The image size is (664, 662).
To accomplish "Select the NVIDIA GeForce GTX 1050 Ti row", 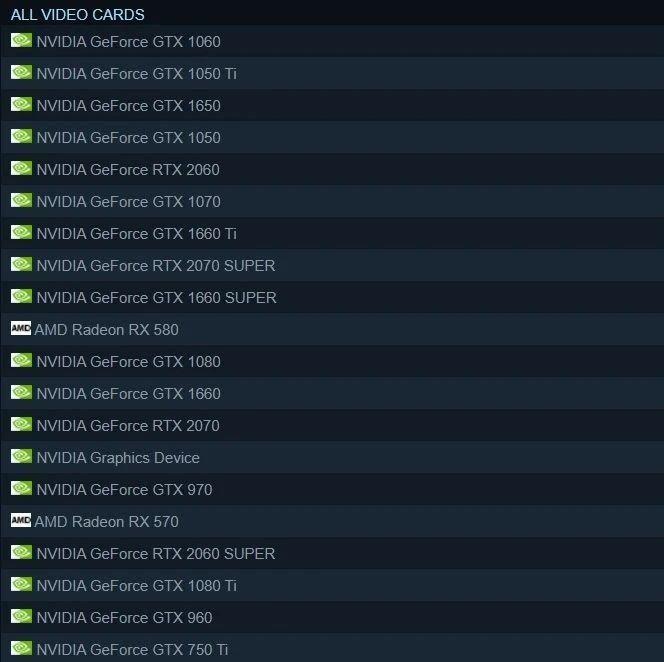I will pyautogui.click(x=332, y=73).
